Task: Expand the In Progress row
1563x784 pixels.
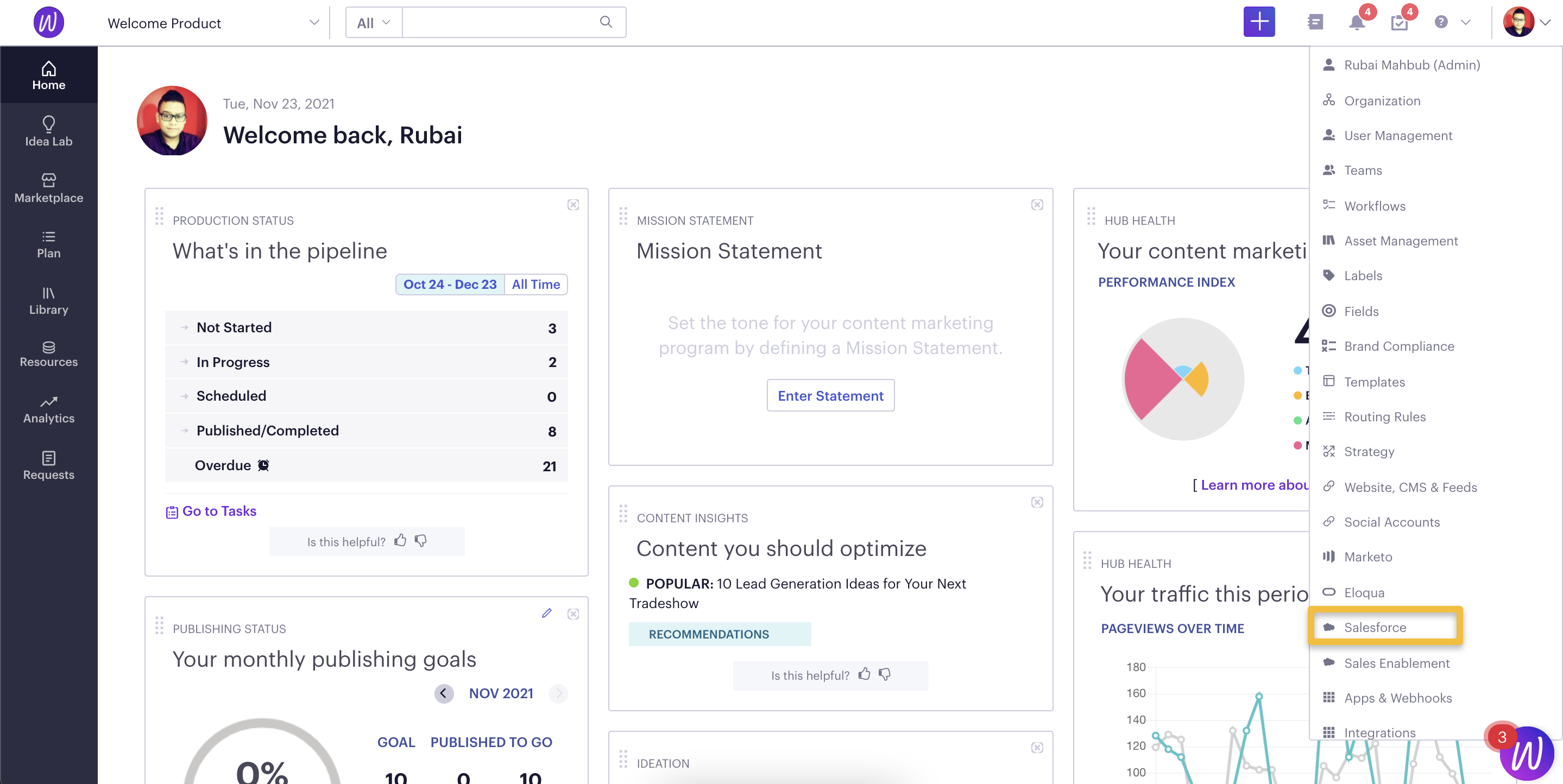Action: (x=367, y=362)
